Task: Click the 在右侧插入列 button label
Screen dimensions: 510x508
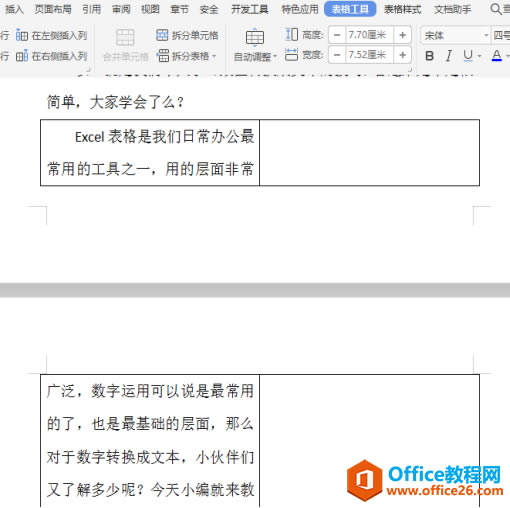Action: coord(59,56)
